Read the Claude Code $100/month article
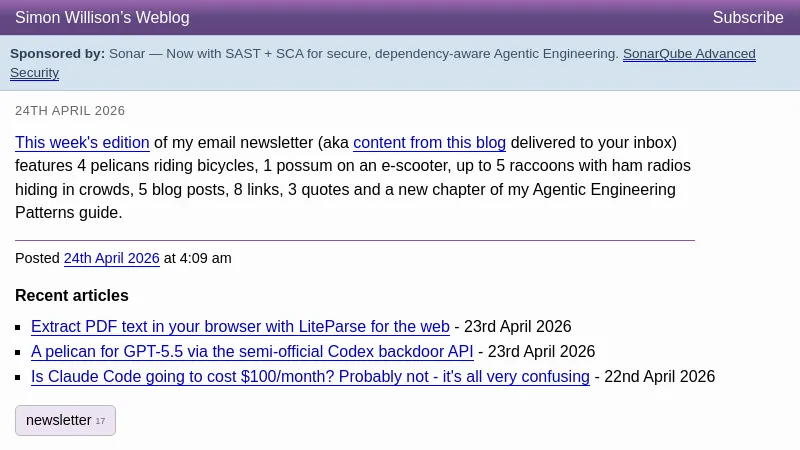 coord(310,377)
